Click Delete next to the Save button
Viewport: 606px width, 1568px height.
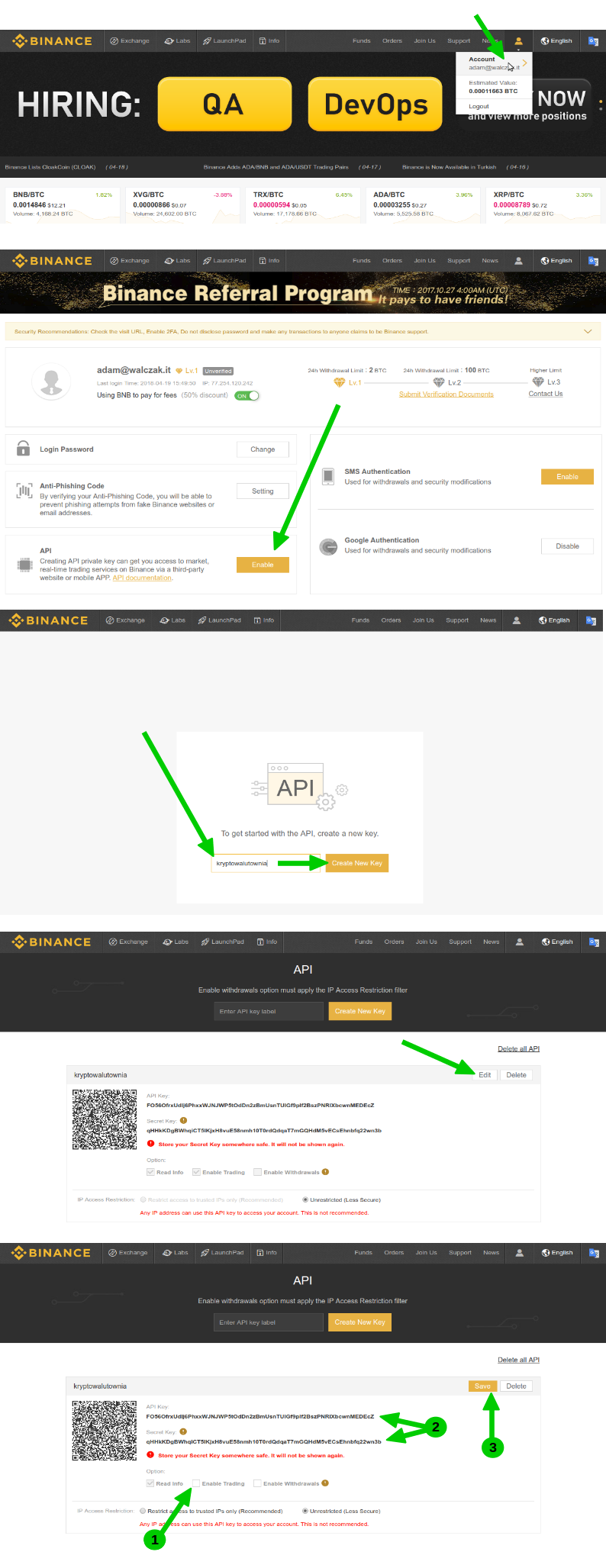[517, 1386]
